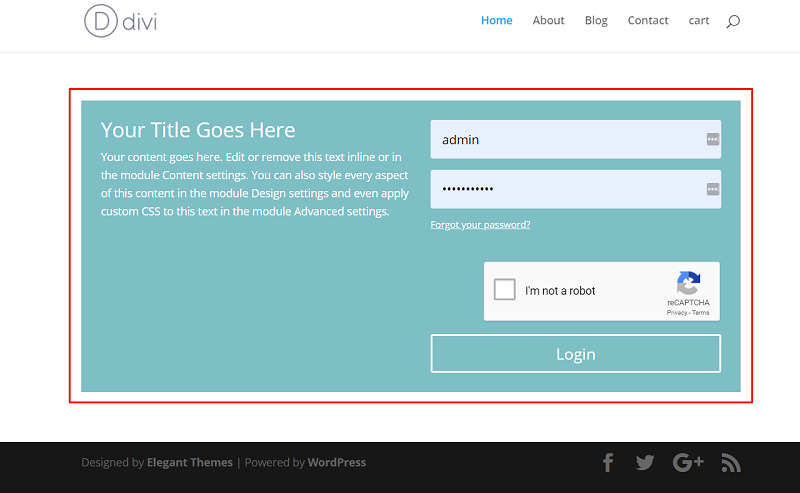Viewport: 800px width, 493px height.
Task: Focus the username field containing admin
Action: [x=576, y=139]
